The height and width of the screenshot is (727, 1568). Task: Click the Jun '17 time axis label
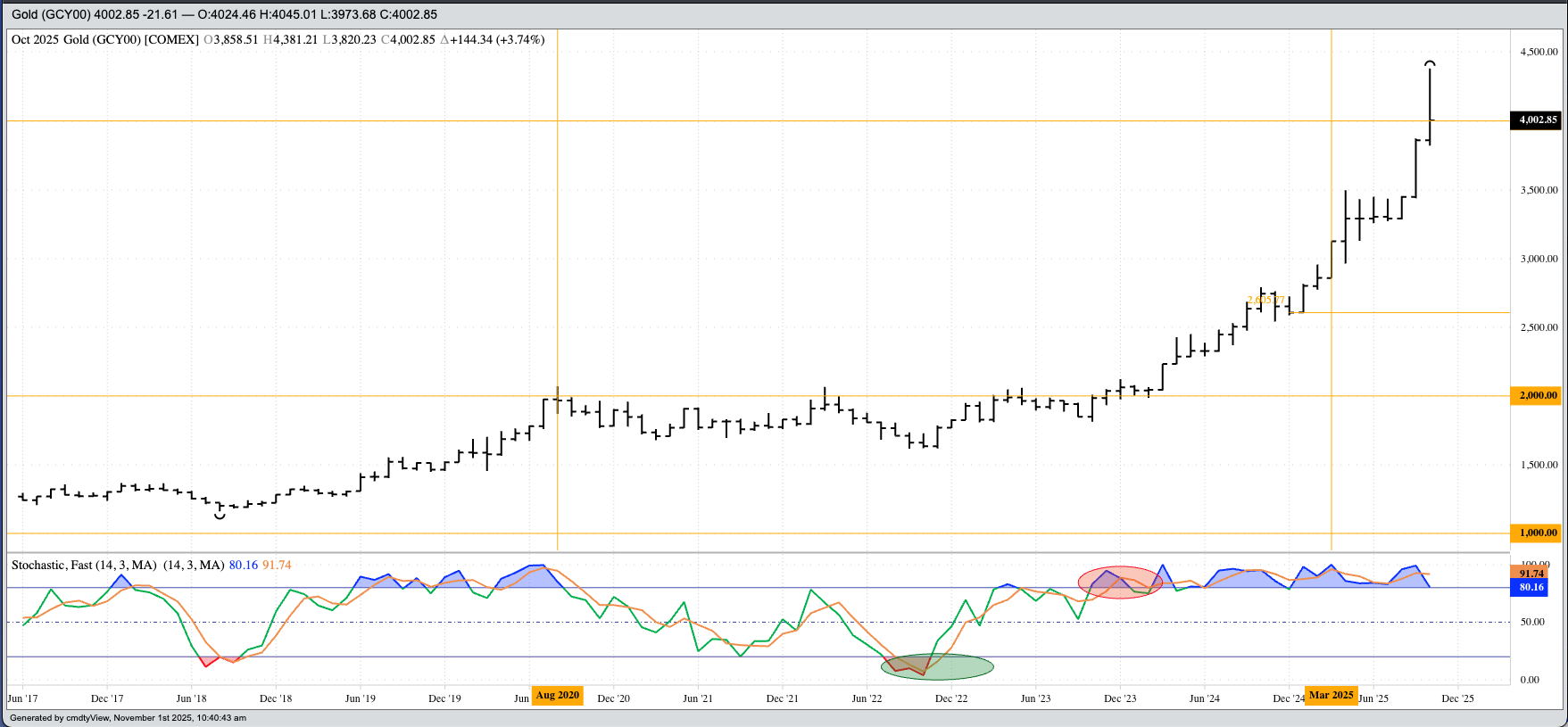23,698
